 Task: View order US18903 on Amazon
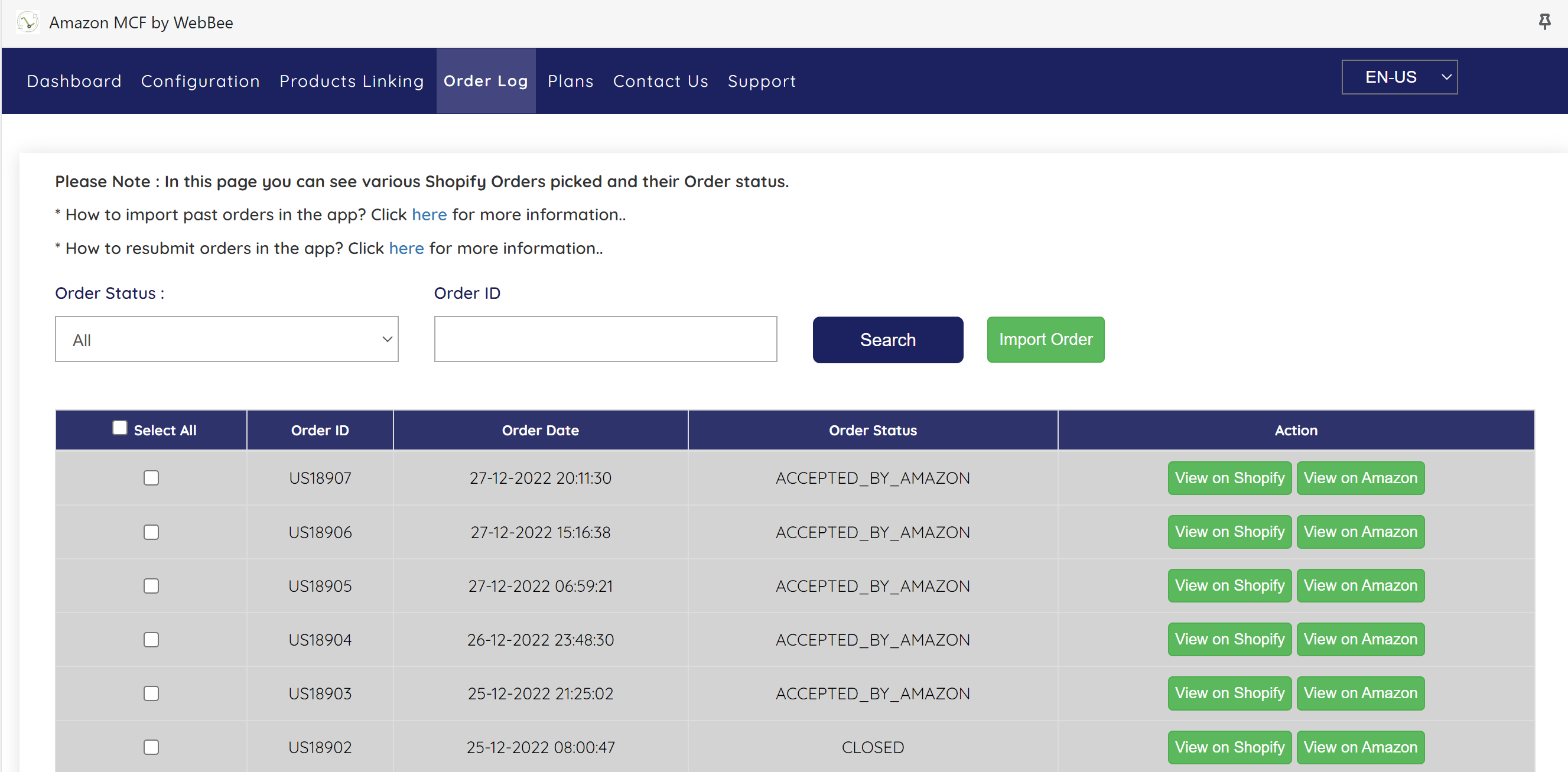tap(1360, 693)
